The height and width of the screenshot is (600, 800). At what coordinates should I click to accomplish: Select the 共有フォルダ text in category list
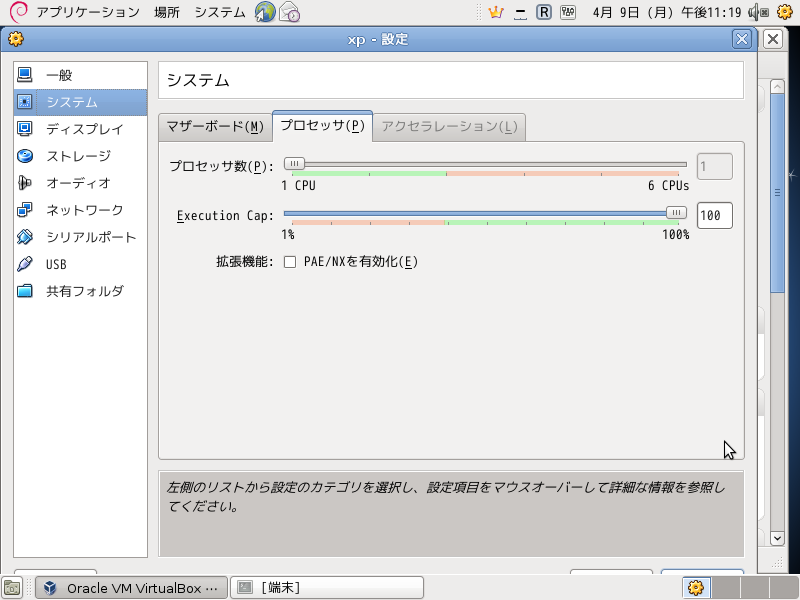click(85, 291)
